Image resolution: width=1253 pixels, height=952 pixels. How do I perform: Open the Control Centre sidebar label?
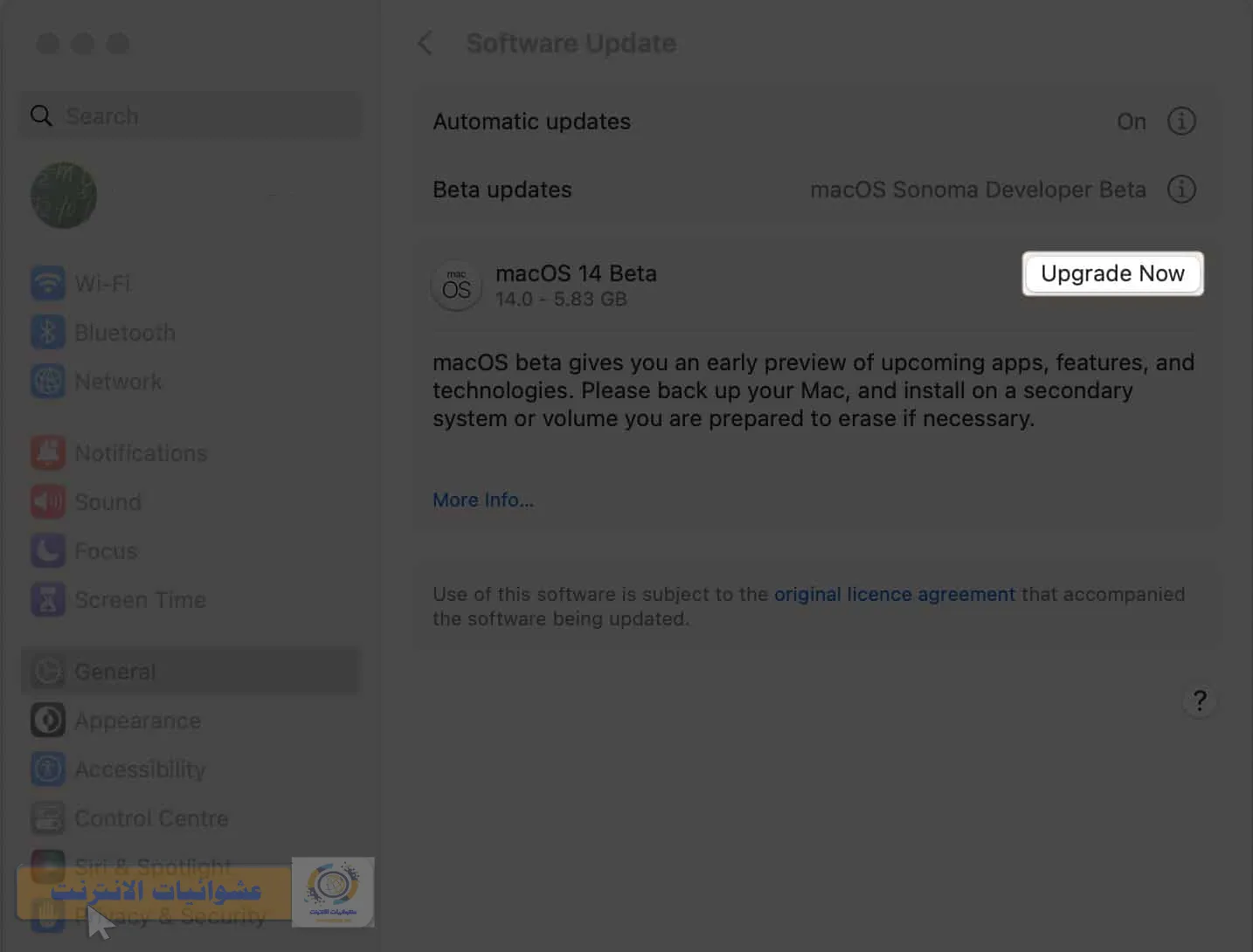point(151,817)
